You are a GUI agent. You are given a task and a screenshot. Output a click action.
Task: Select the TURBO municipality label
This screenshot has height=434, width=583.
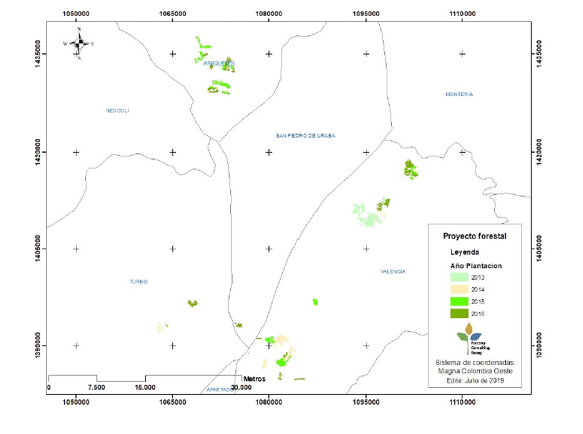click(139, 282)
